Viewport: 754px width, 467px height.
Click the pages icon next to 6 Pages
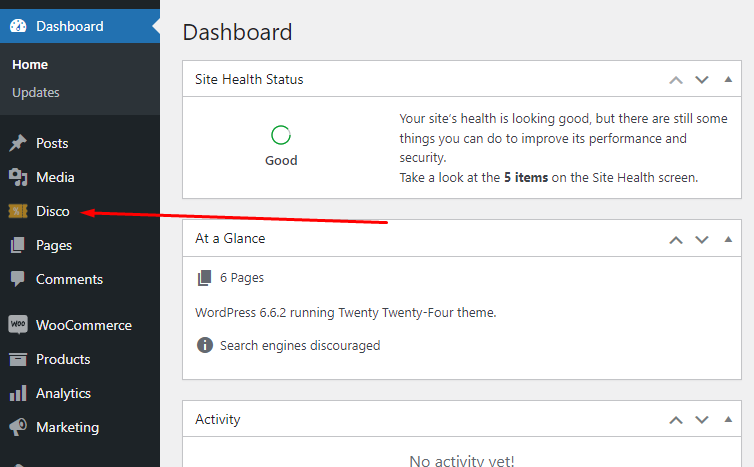[x=204, y=278]
